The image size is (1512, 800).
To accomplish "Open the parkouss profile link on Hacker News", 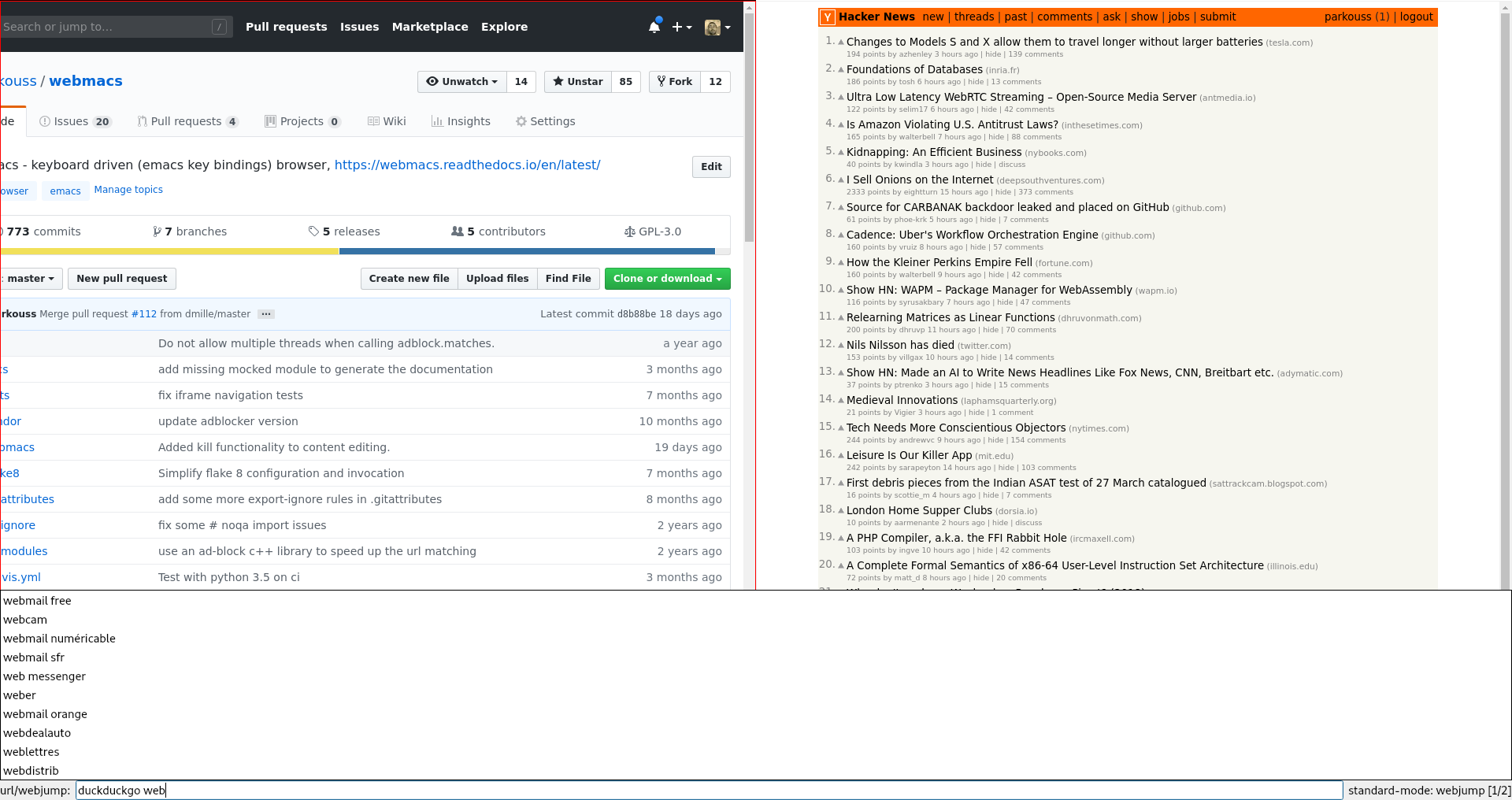I will coord(1347,17).
